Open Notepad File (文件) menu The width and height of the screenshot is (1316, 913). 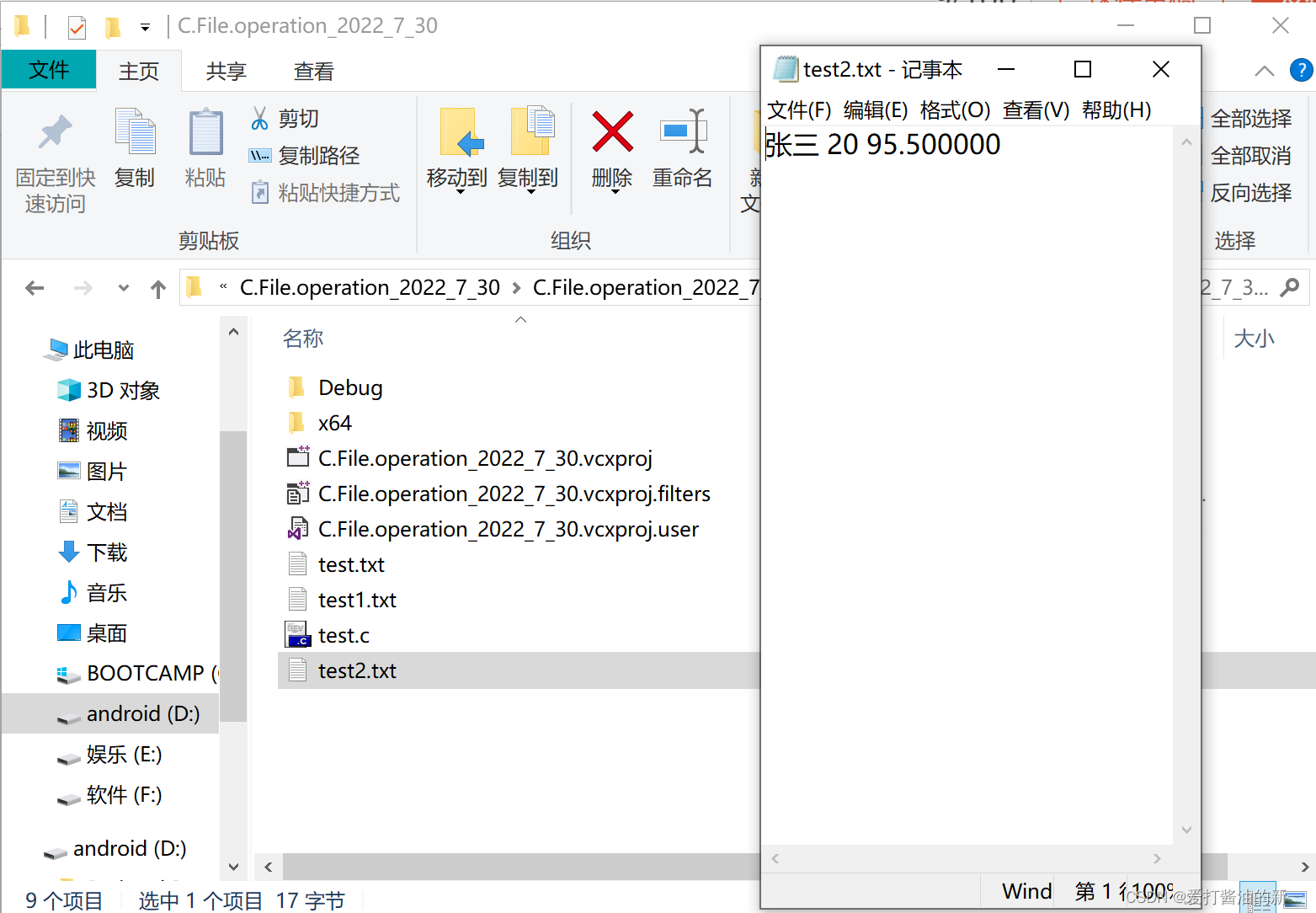(799, 110)
